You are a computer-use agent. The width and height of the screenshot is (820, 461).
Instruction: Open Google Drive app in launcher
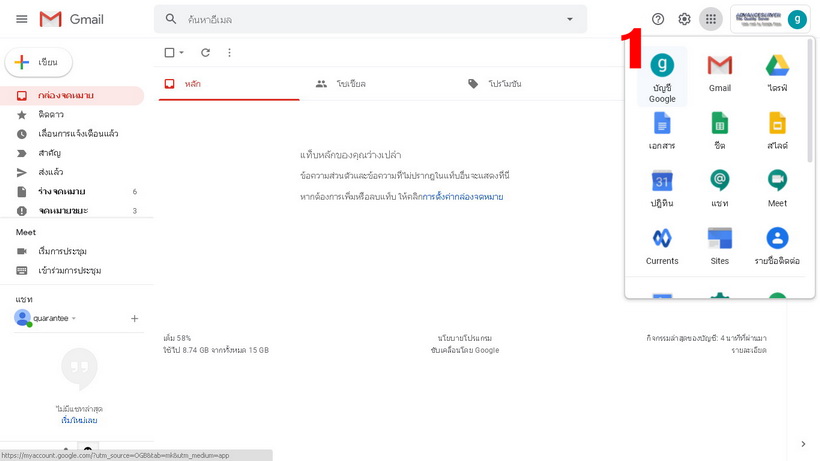point(777,73)
